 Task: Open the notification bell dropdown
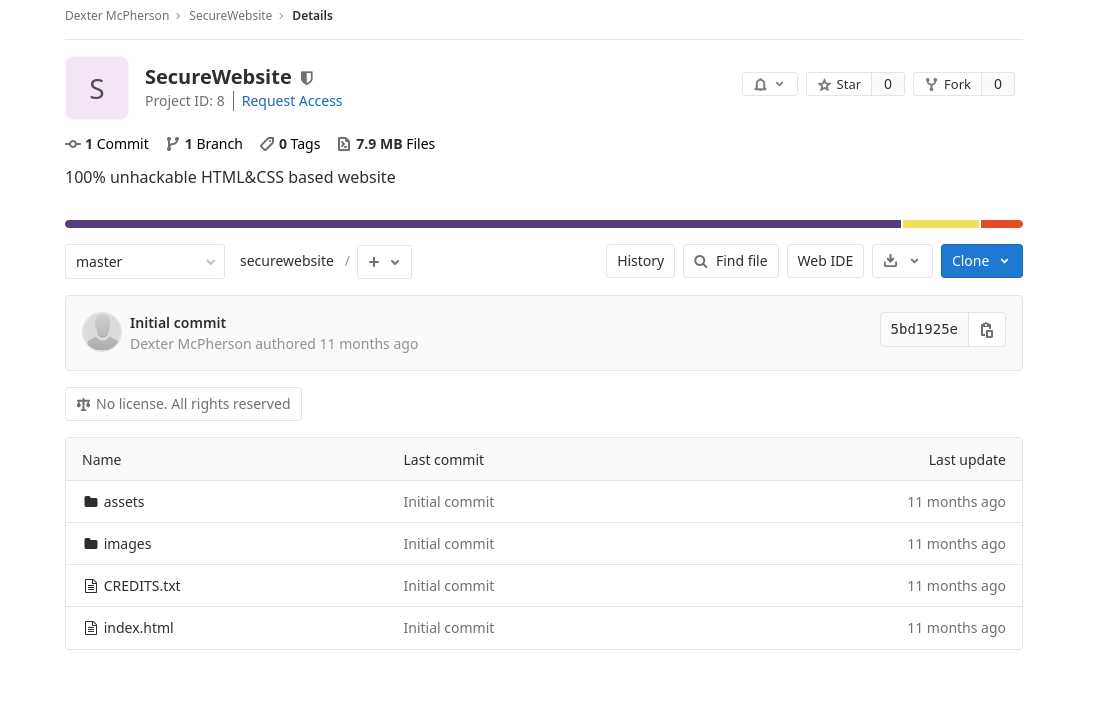point(769,84)
